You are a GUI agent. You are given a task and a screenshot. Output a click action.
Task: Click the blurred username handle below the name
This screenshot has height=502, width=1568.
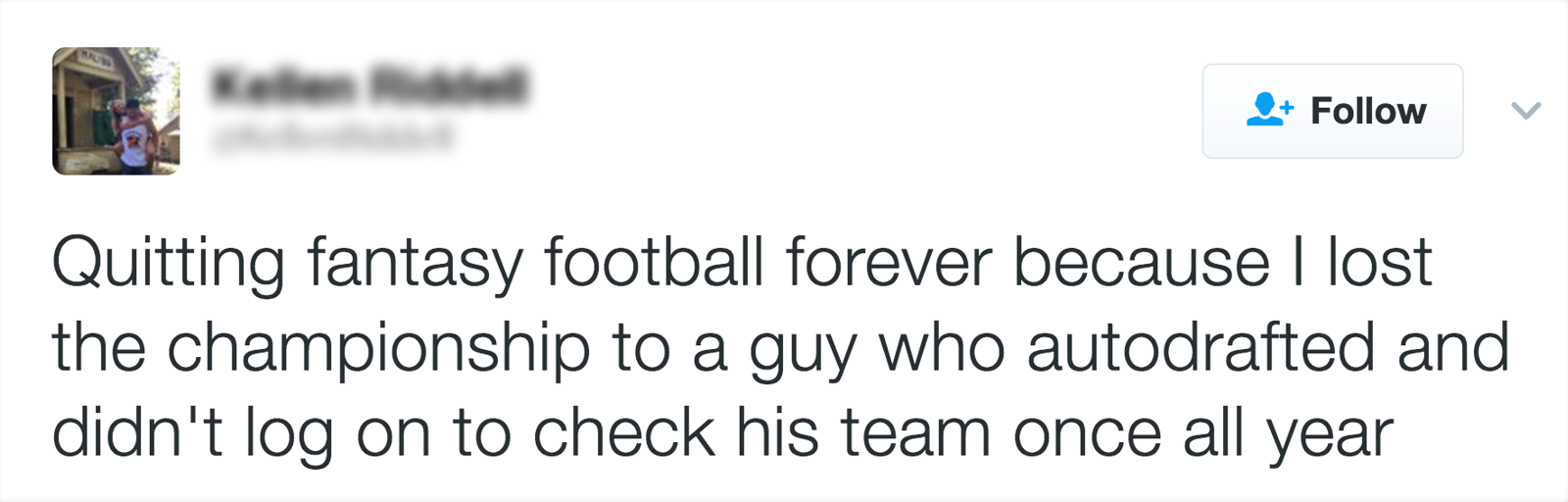[333, 137]
